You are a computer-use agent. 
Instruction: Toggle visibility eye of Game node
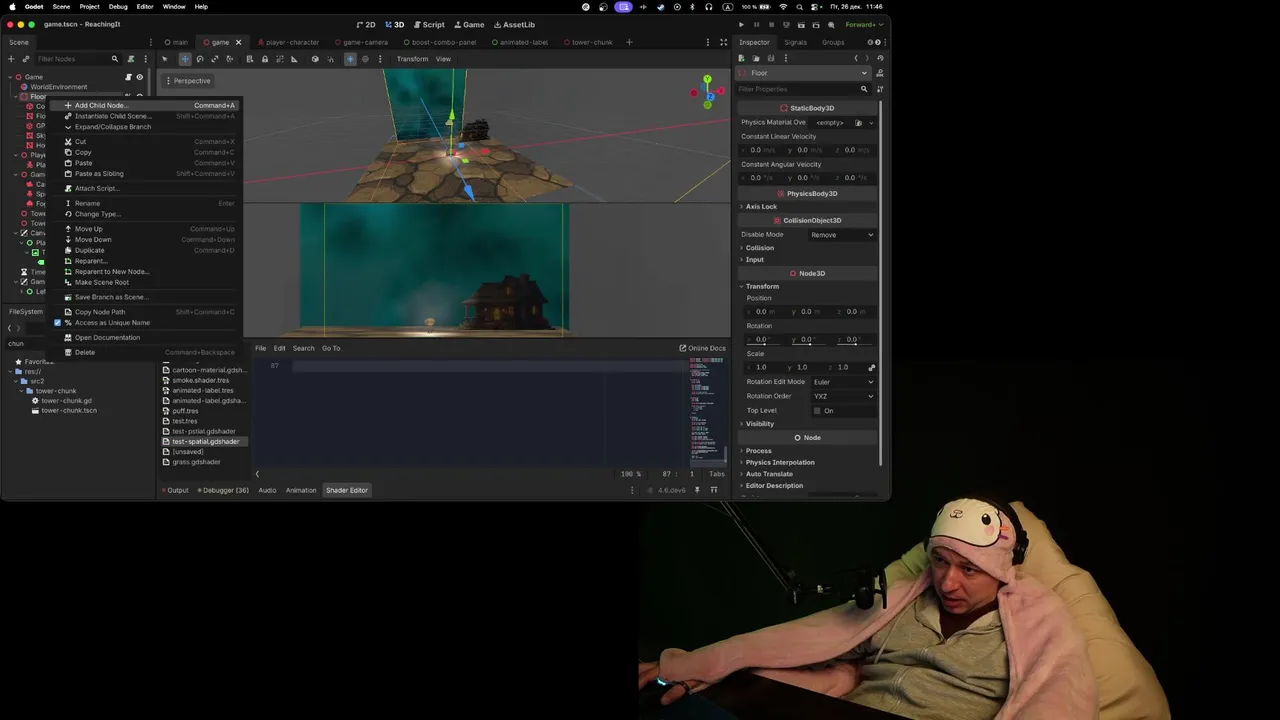[139, 77]
